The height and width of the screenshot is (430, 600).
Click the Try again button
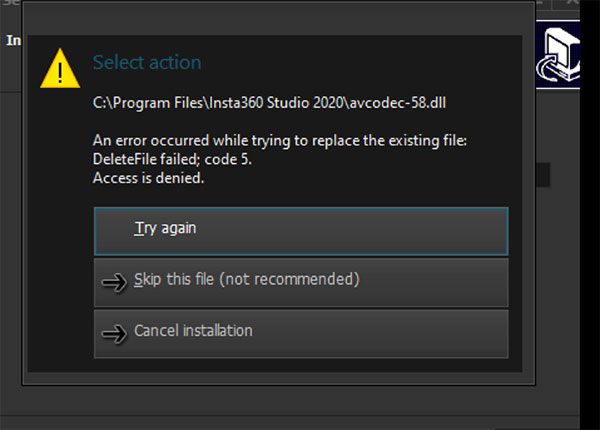tap(300, 230)
